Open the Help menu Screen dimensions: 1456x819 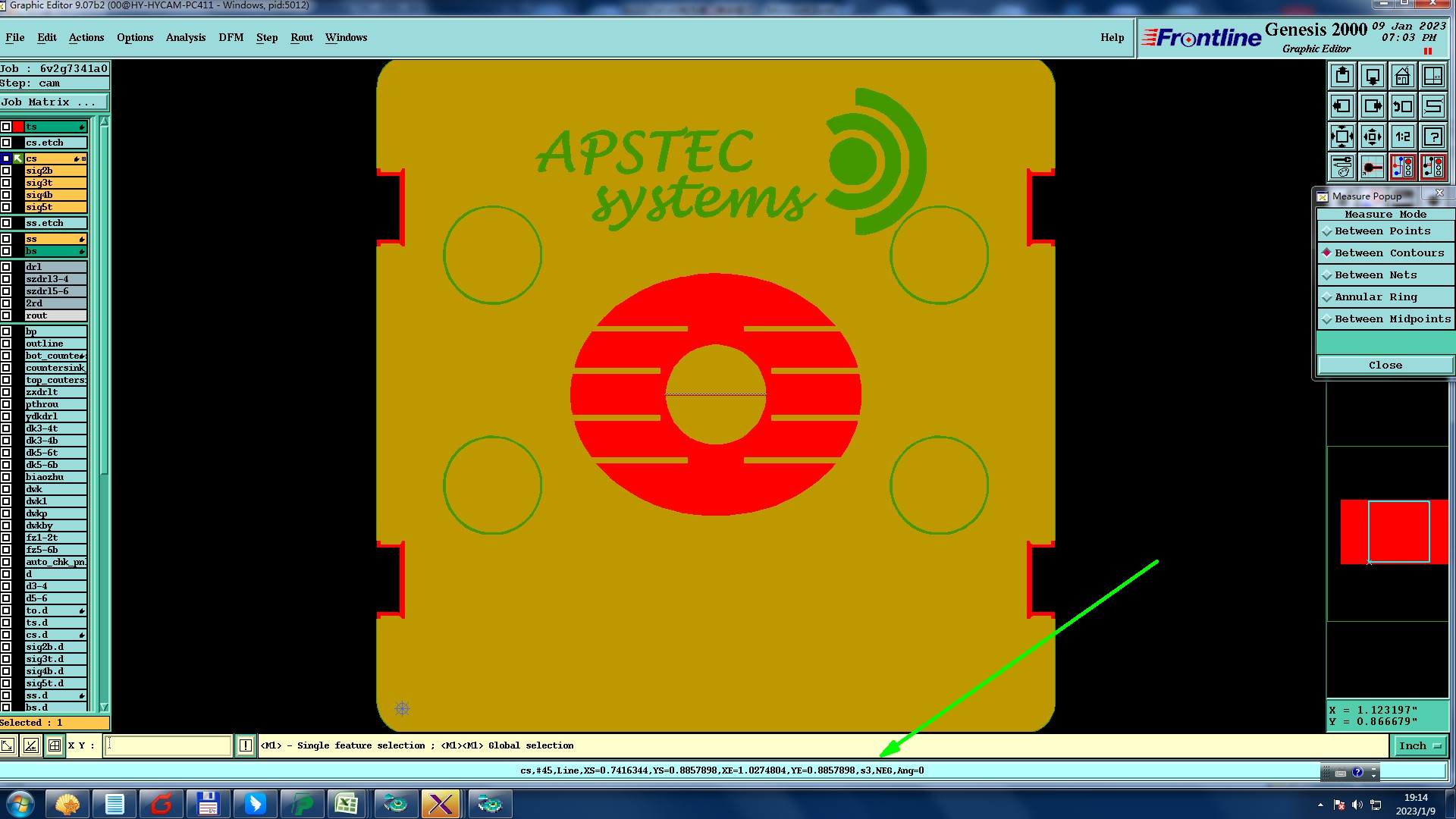click(1112, 37)
